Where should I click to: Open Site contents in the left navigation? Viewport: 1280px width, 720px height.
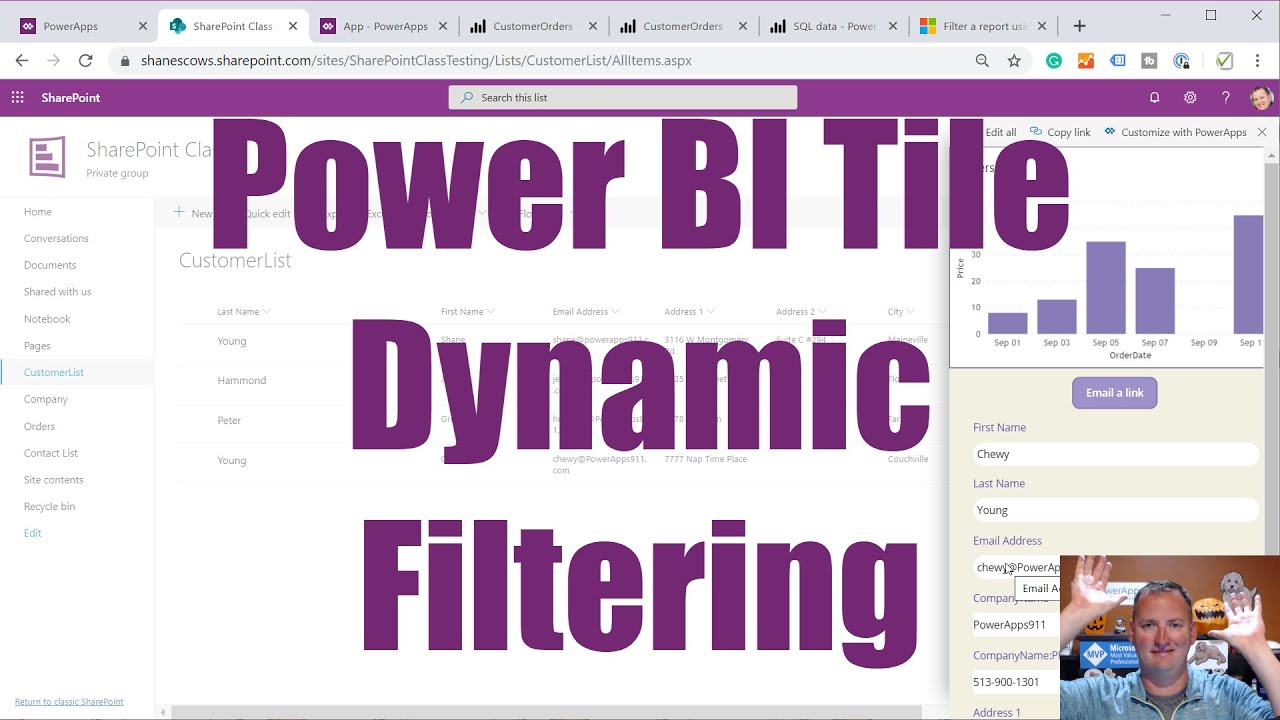[54, 480]
